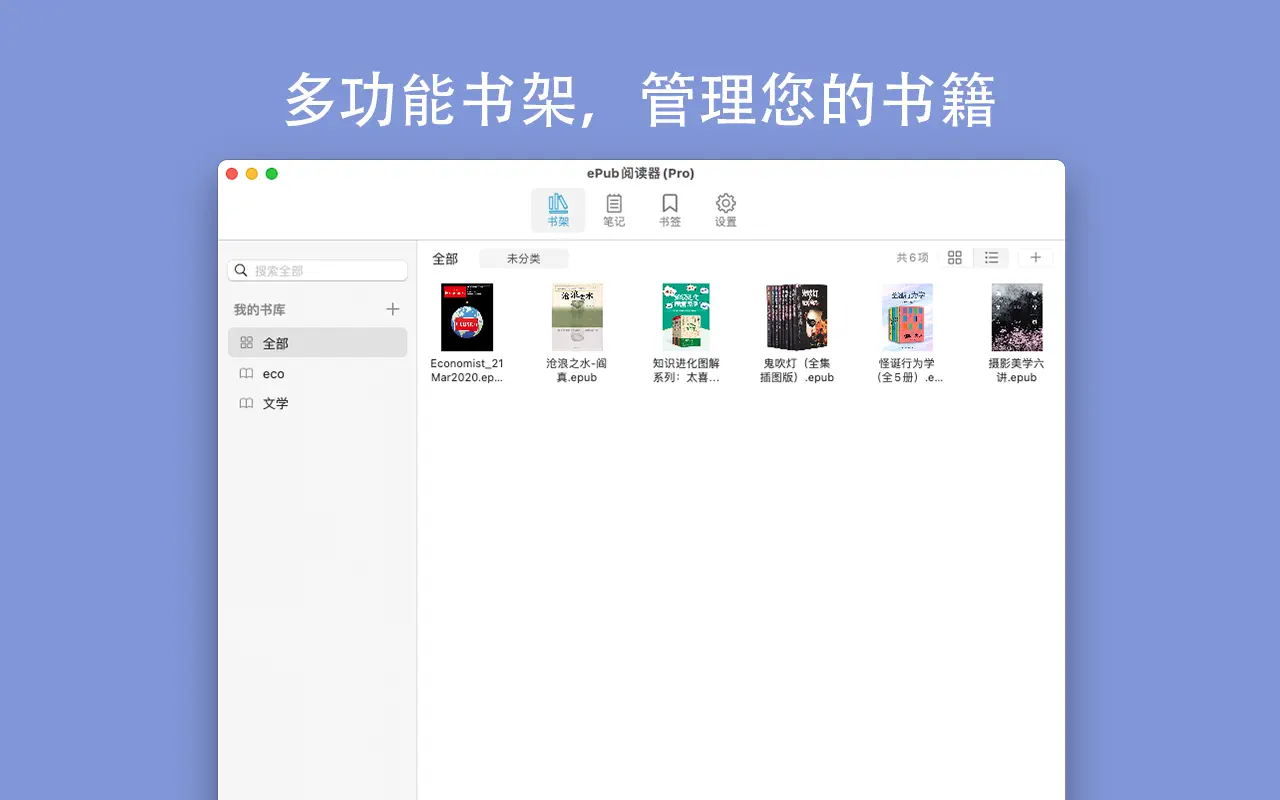Image resolution: width=1280 pixels, height=800 pixels.
Task: Expand 我的书库 section header
Action: point(259,309)
